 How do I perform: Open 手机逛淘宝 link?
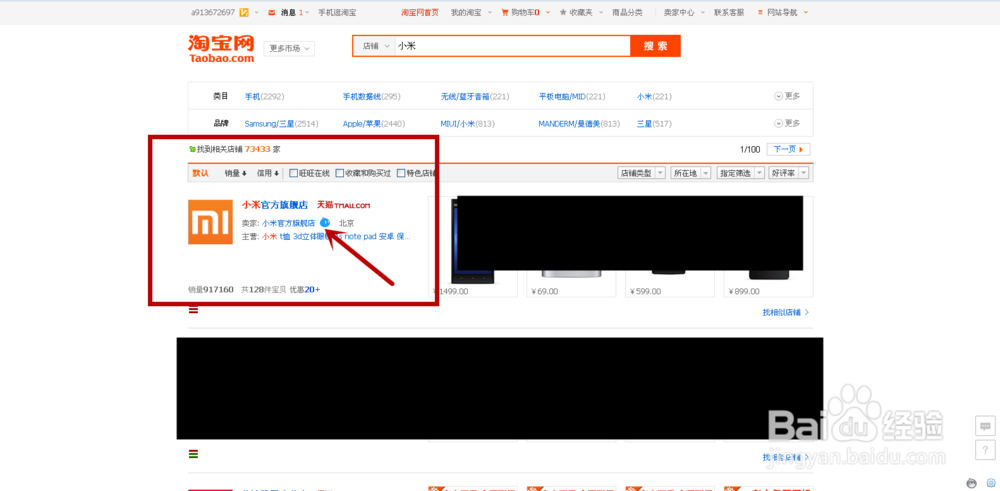pos(337,12)
